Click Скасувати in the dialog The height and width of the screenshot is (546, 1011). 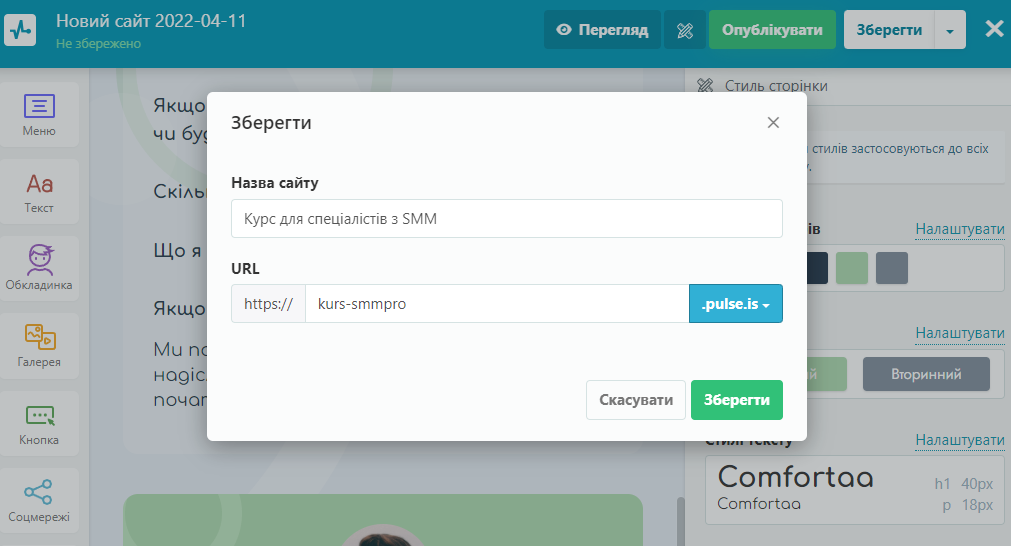tap(636, 400)
